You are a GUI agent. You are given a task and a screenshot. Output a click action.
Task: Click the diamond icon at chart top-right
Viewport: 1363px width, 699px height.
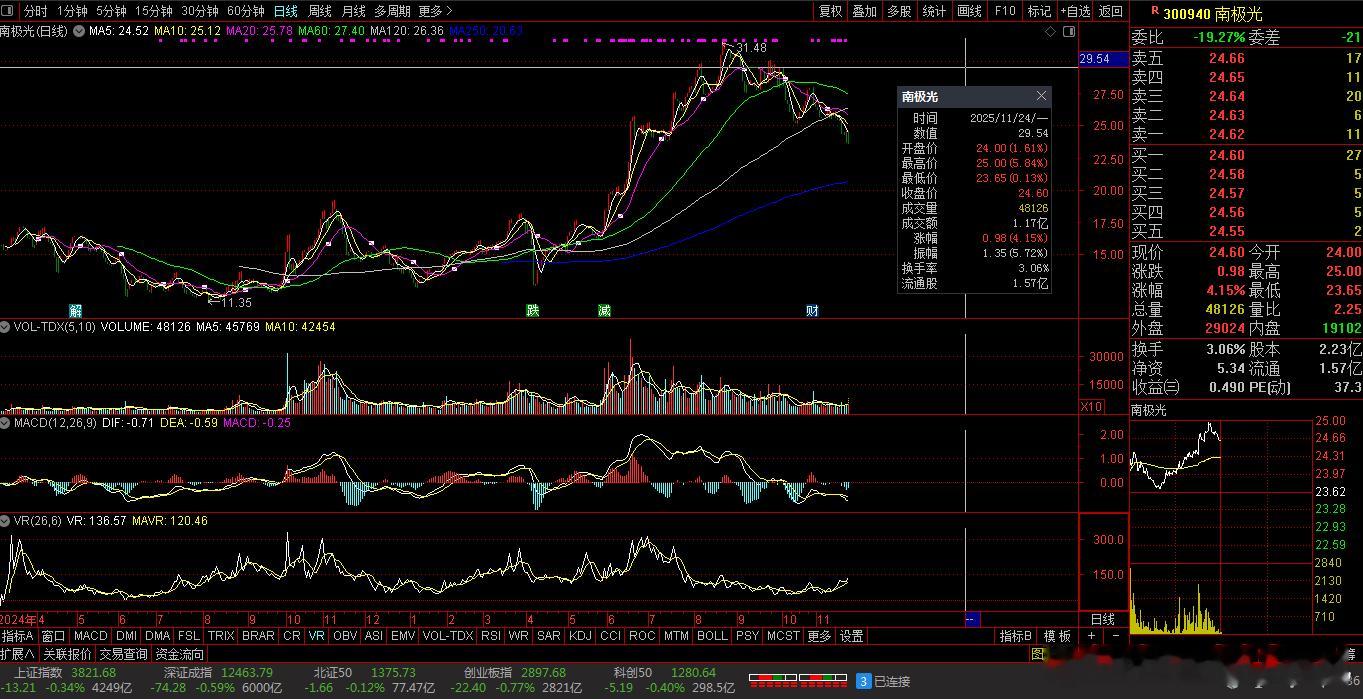coord(1050,32)
